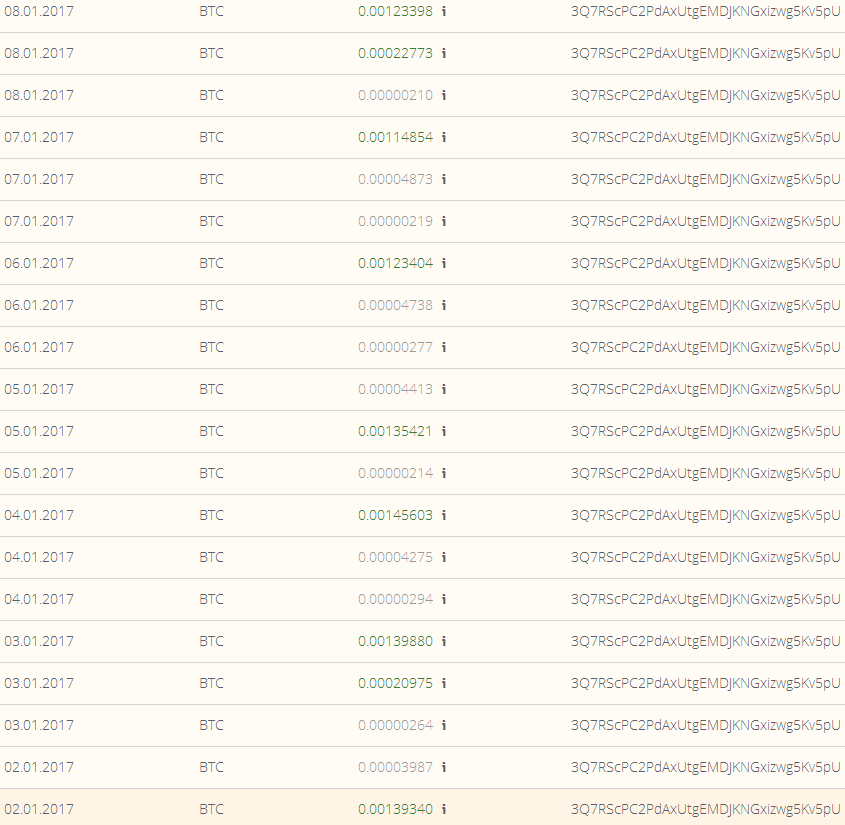Open the info icon beside 0.00123404
845x825 pixels.
click(x=444, y=264)
